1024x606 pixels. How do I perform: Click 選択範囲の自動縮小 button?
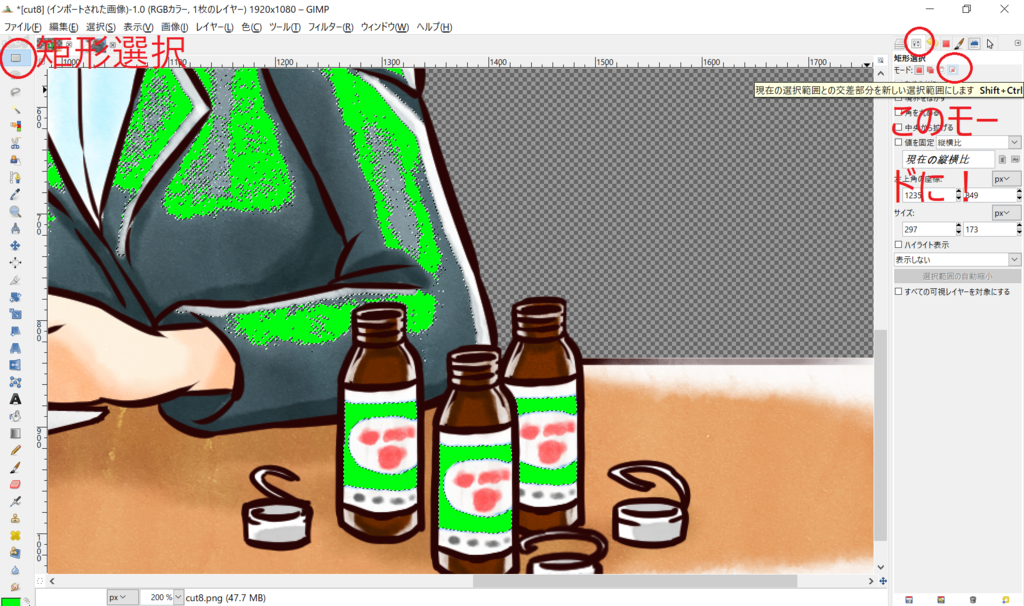point(957,276)
